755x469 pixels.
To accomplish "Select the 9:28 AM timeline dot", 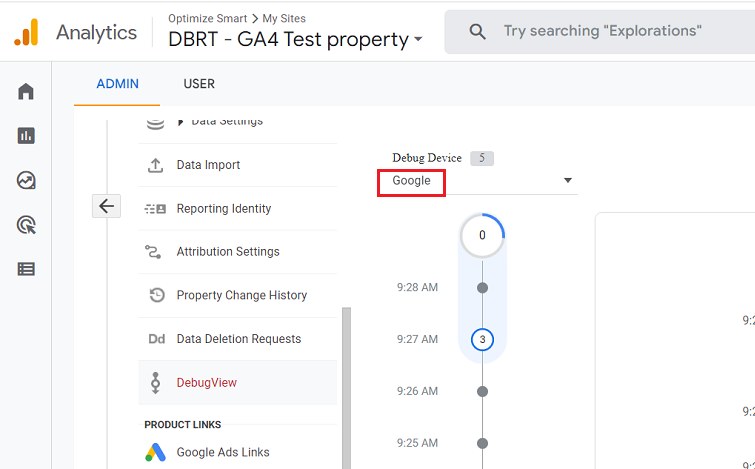I will pos(482,288).
